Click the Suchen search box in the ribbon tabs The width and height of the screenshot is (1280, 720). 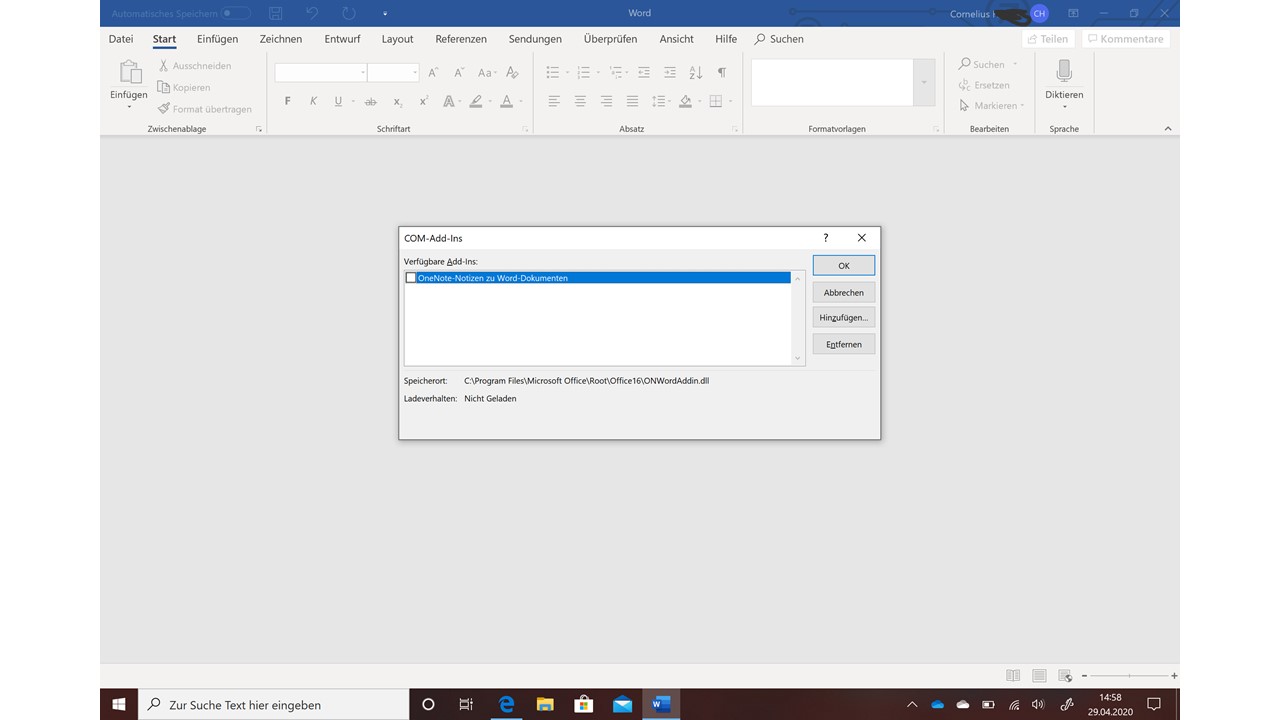(779, 39)
